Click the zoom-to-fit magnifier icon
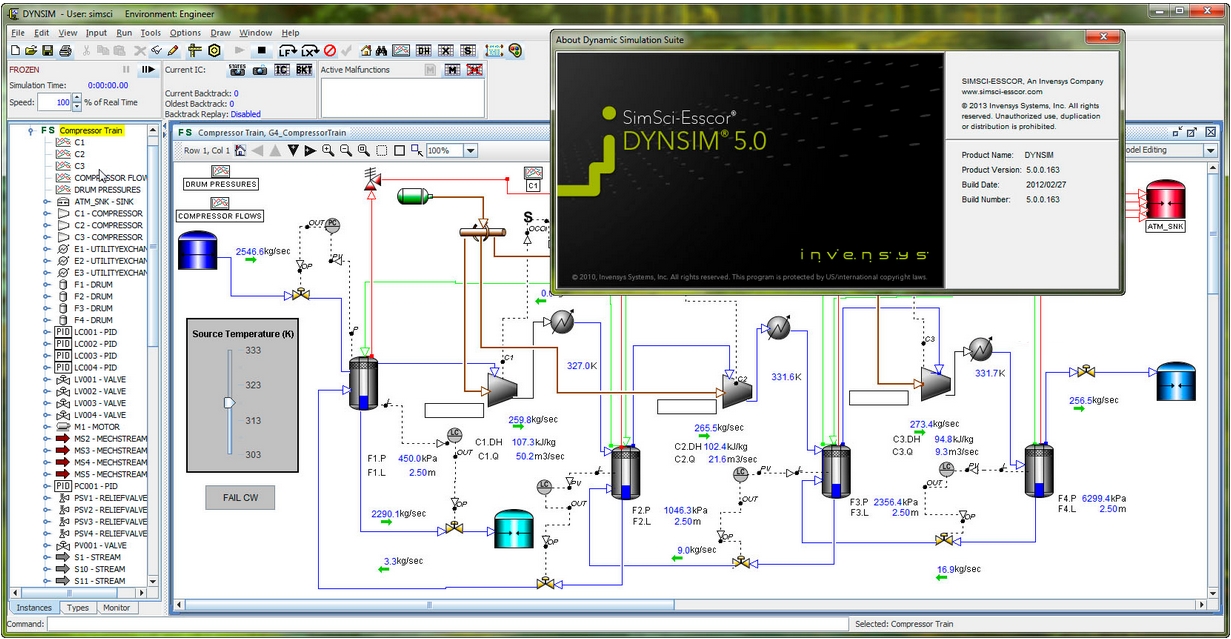The width and height of the screenshot is (1231, 639). tap(363, 150)
